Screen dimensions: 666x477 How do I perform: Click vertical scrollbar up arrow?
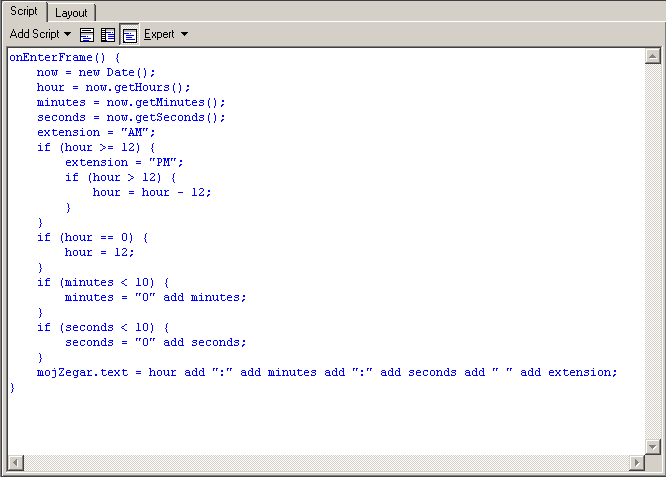652,56
